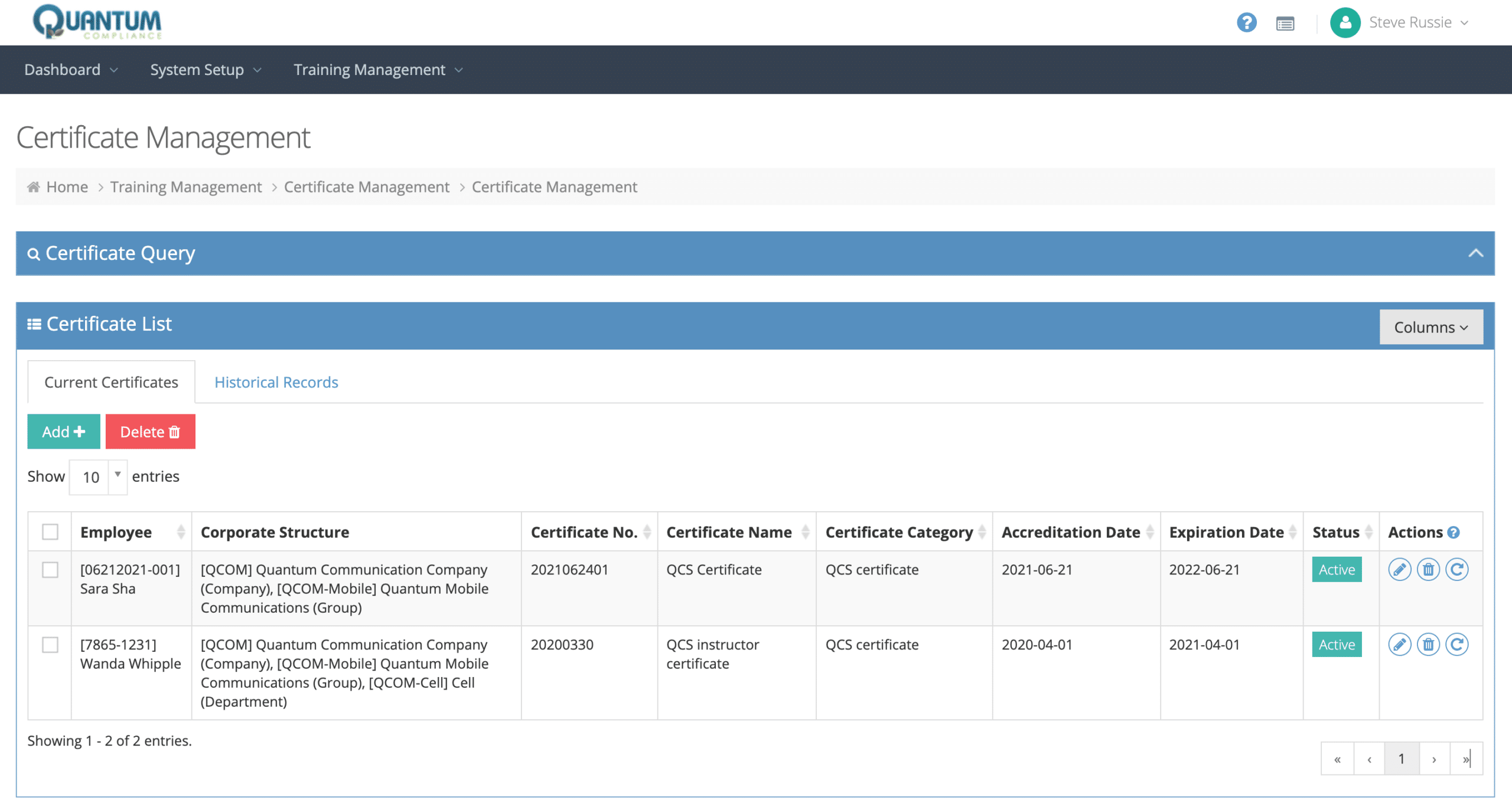1512x807 pixels.
Task: Click the Certificate List list icon
Action: tap(34, 324)
